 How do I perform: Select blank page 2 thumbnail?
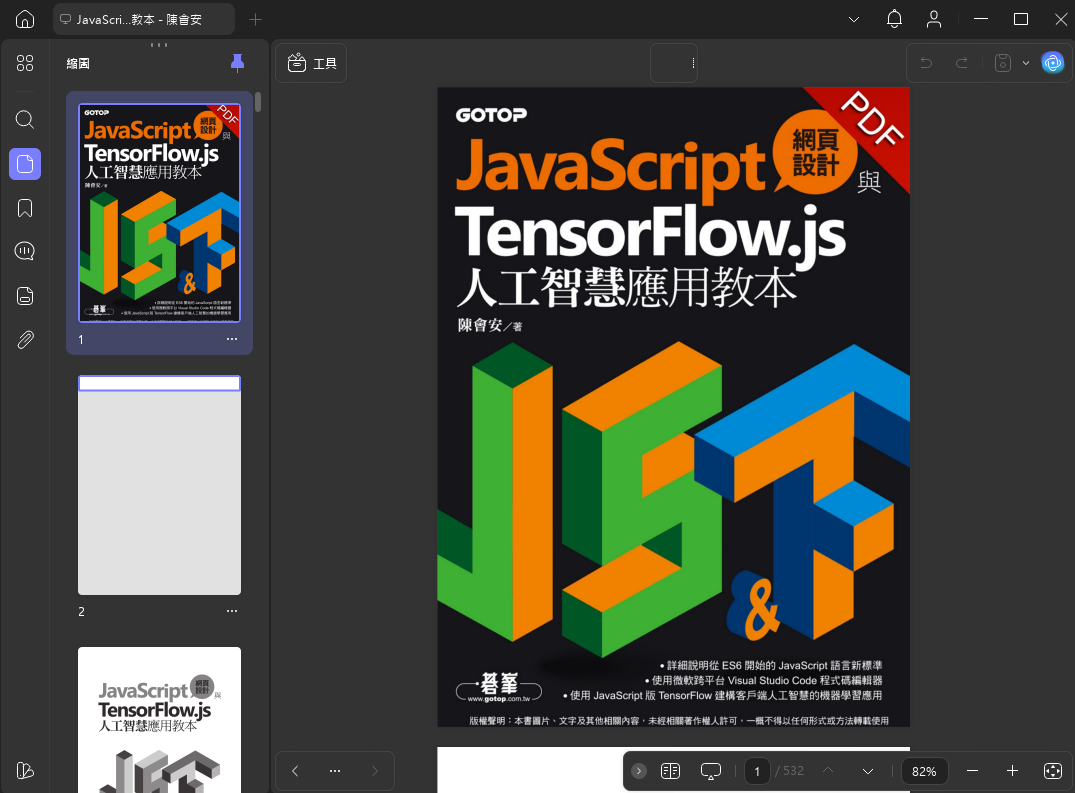(160, 485)
